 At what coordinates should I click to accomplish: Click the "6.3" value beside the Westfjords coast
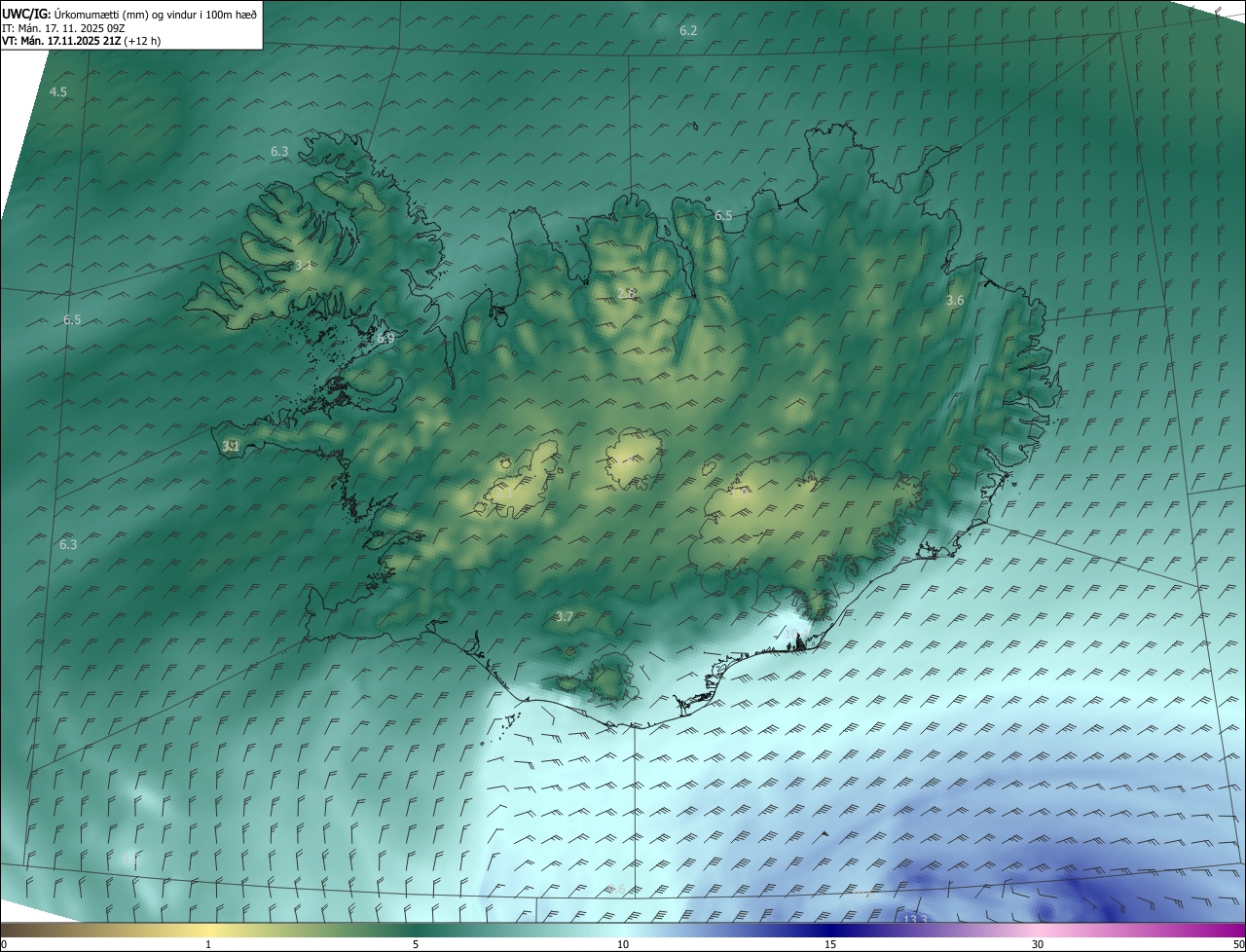pyautogui.click(x=279, y=152)
